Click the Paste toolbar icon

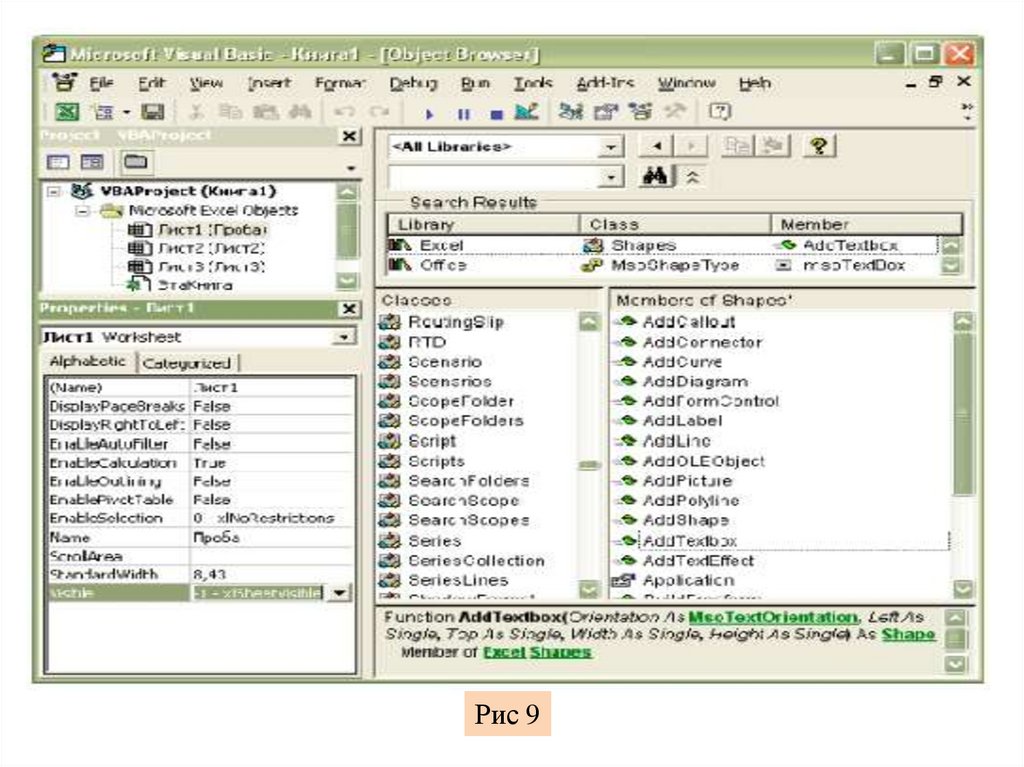pos(265,112)
